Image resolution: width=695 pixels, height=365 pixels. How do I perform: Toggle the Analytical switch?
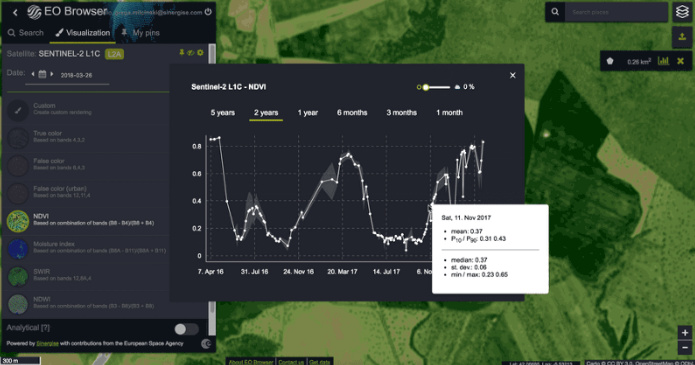click(186, 329)
